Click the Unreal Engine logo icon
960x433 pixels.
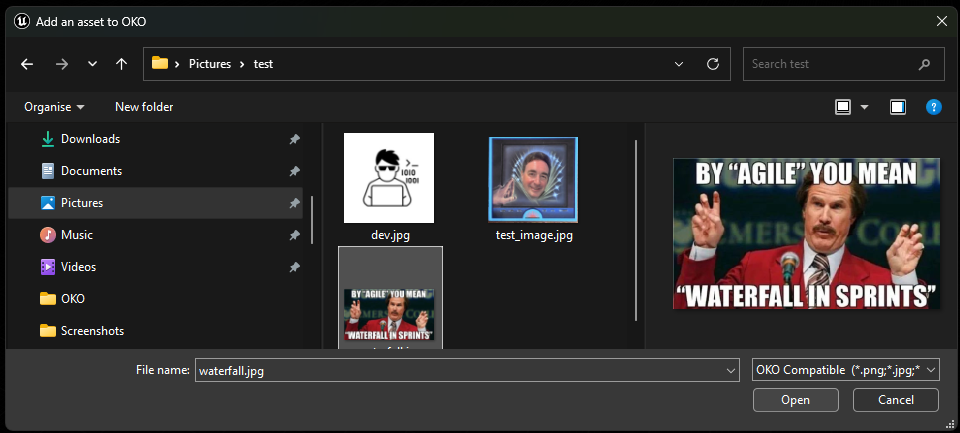[x=21, y=21]
